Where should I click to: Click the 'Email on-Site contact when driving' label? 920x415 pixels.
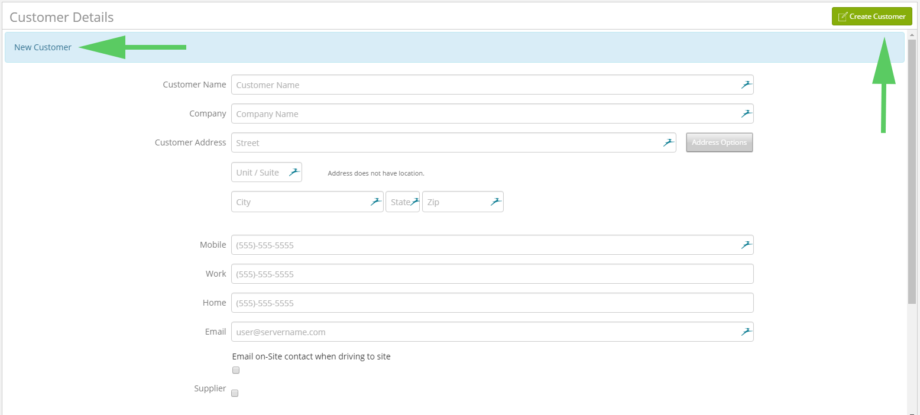point(311,356)
